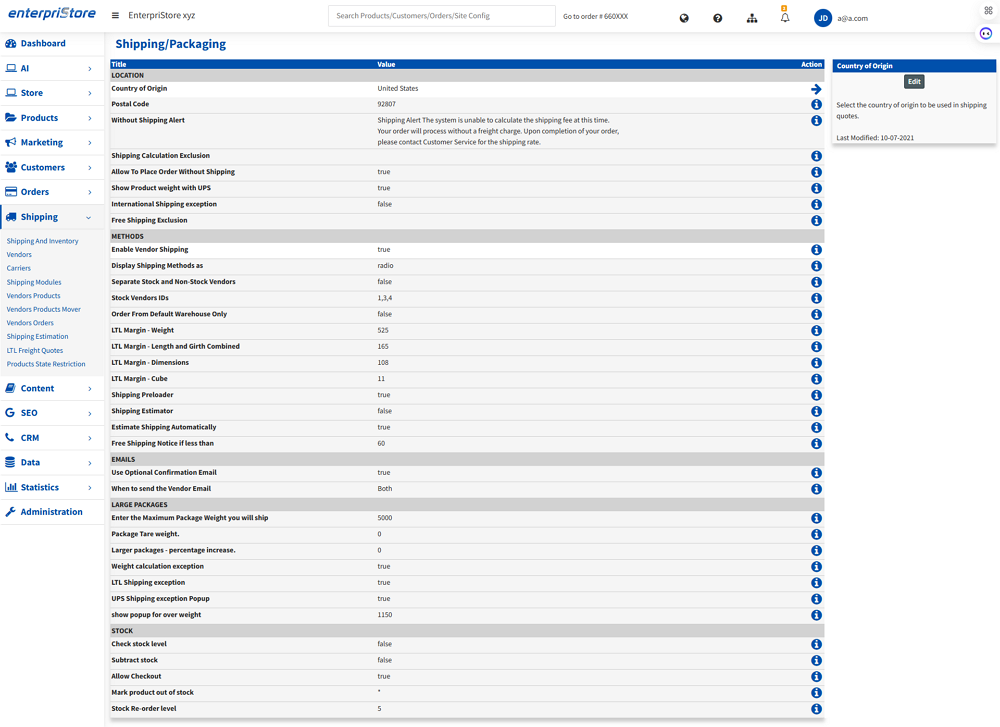Open notifications bell icon
The image size is (1000, 727).
(785, 18)
